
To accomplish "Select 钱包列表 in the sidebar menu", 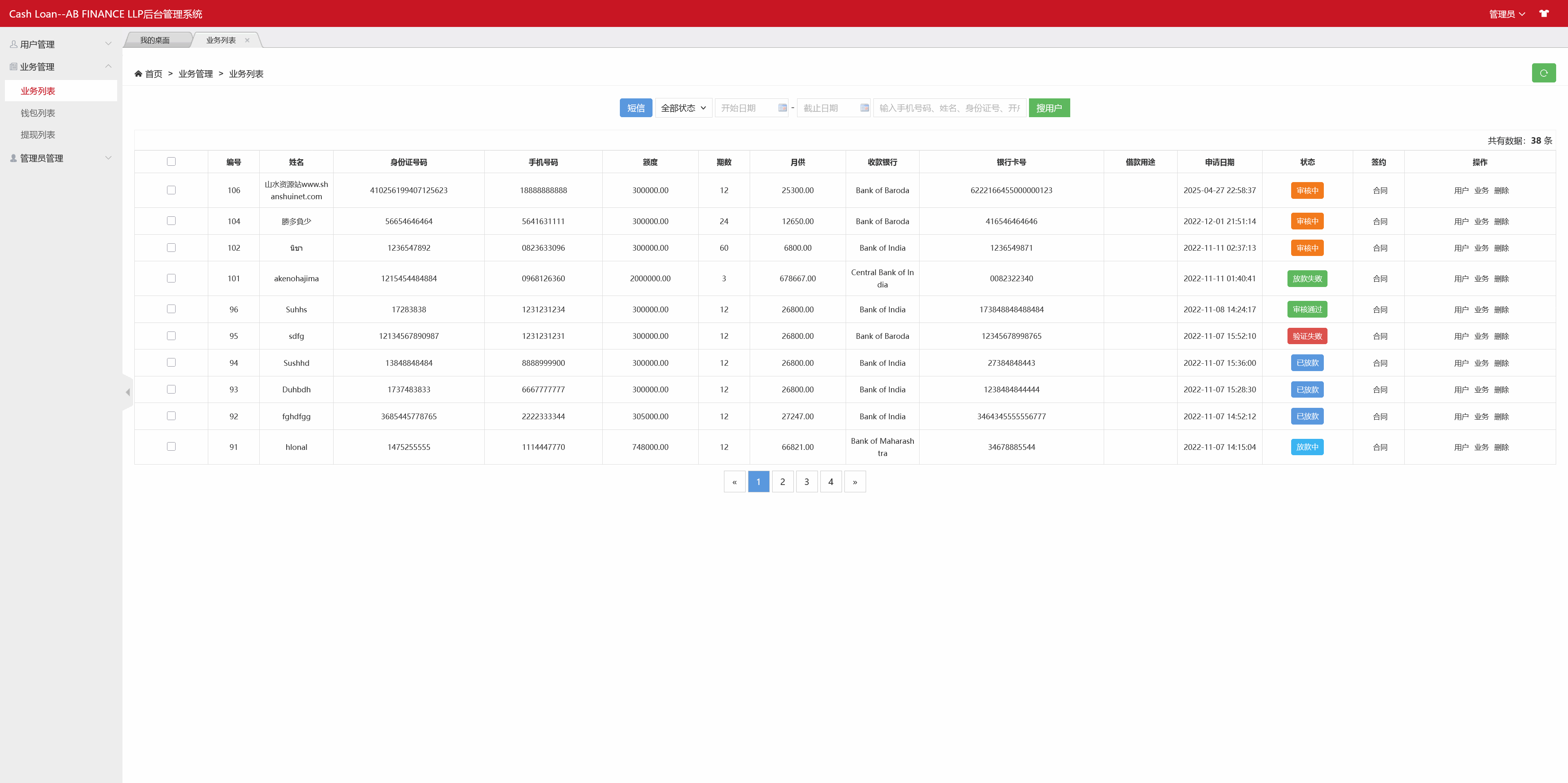I will coord(38,113).
